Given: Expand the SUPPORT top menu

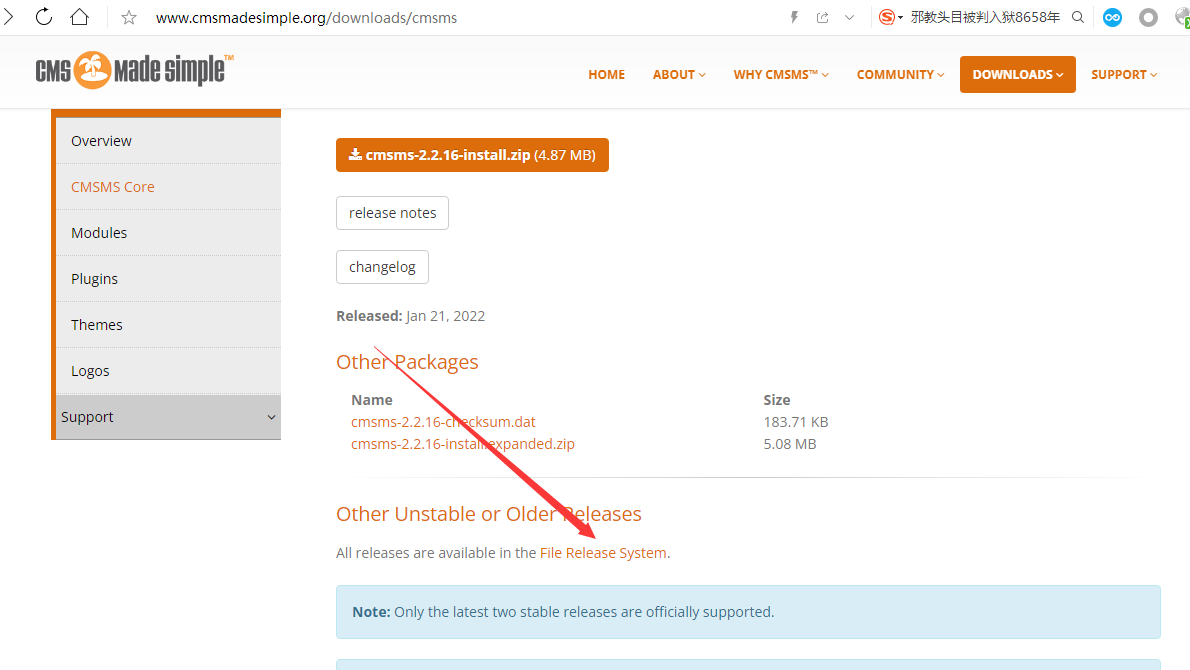Looking at the screenshot, I should [1124, 74].
